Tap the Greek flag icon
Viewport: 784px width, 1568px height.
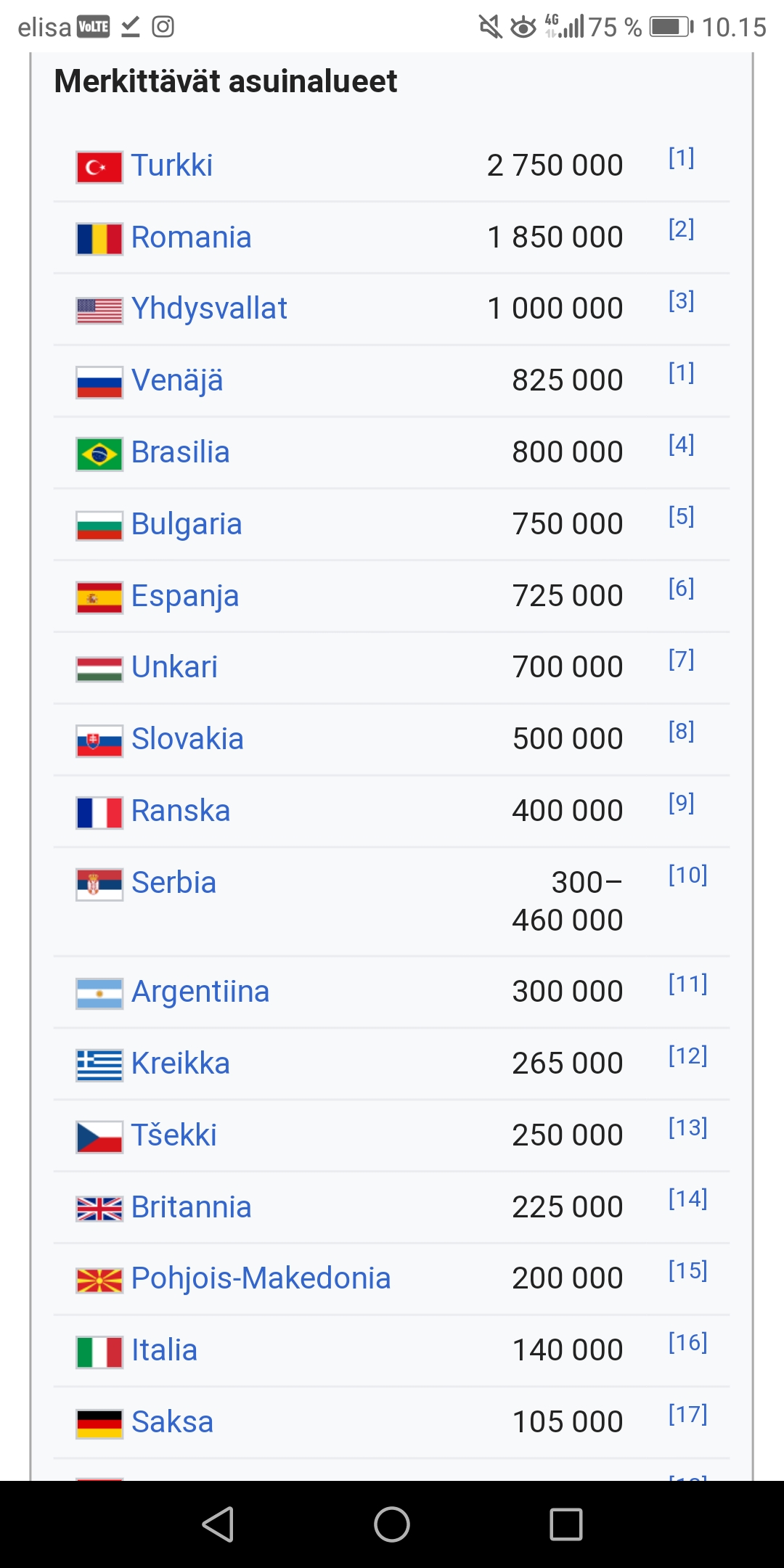(x=99, y=1065)
